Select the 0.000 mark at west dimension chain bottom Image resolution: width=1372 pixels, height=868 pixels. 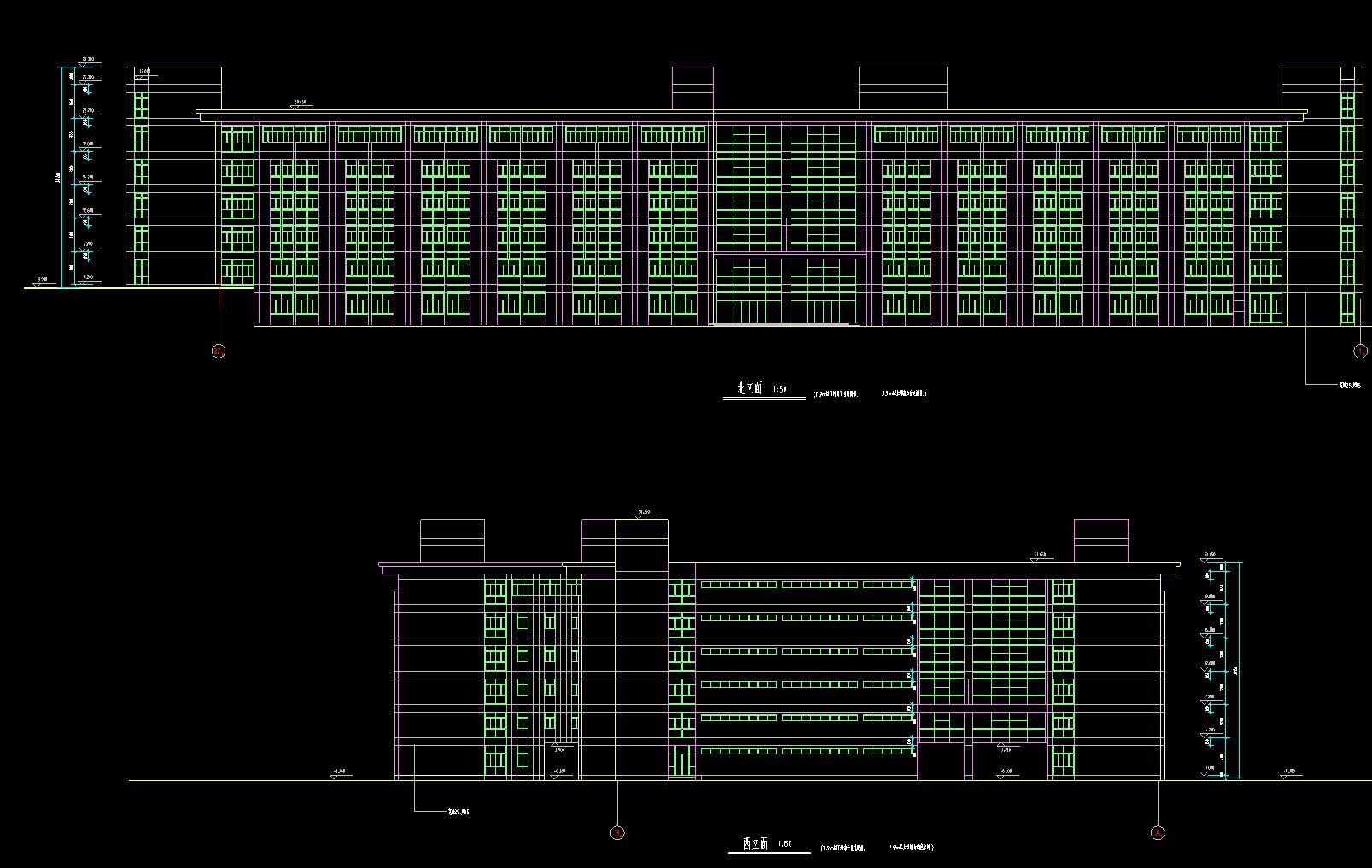pyautogui.click(x=1209, y=771)
